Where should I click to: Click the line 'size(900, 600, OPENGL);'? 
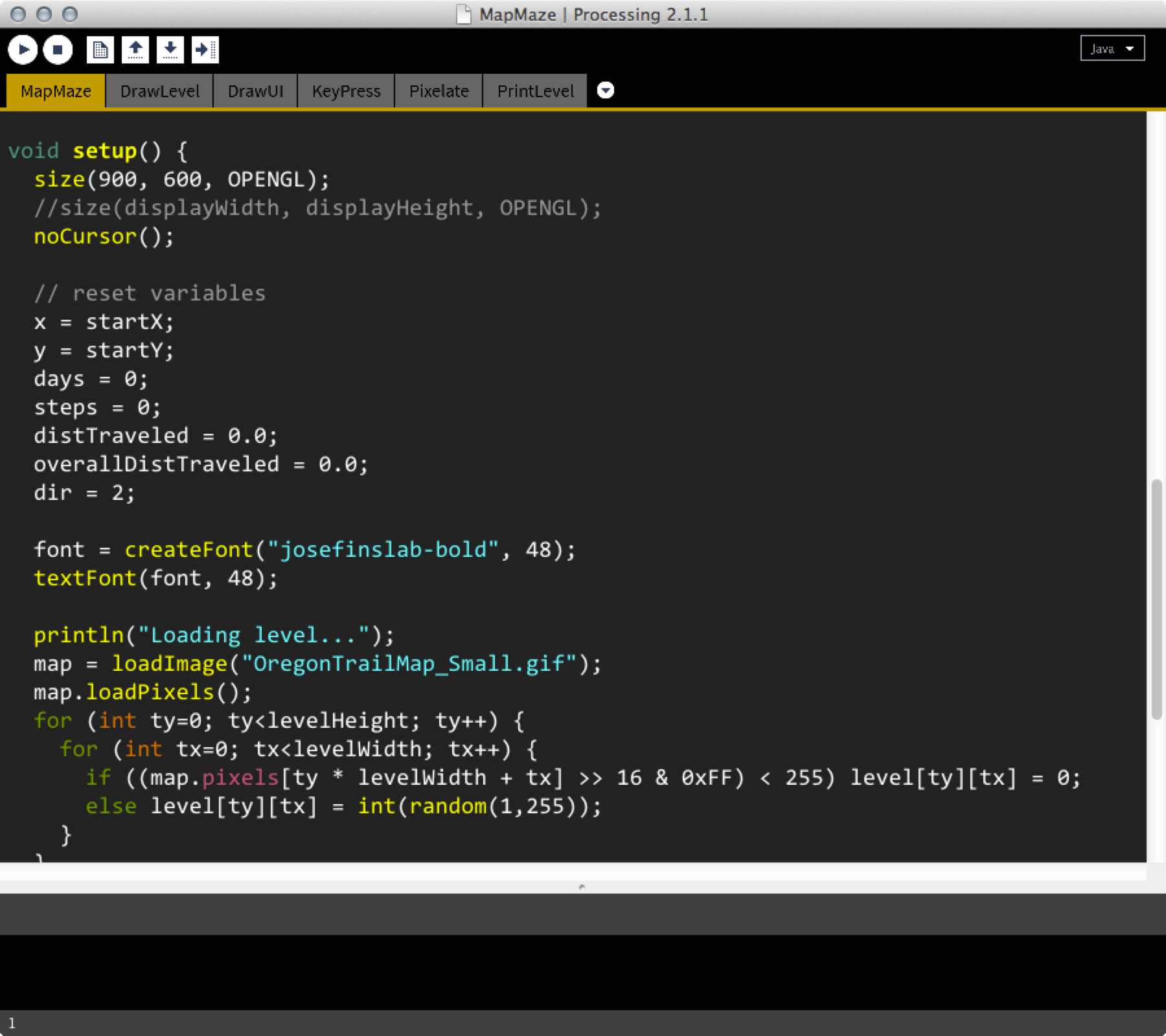pyautogui.click(x=181, y=179)
